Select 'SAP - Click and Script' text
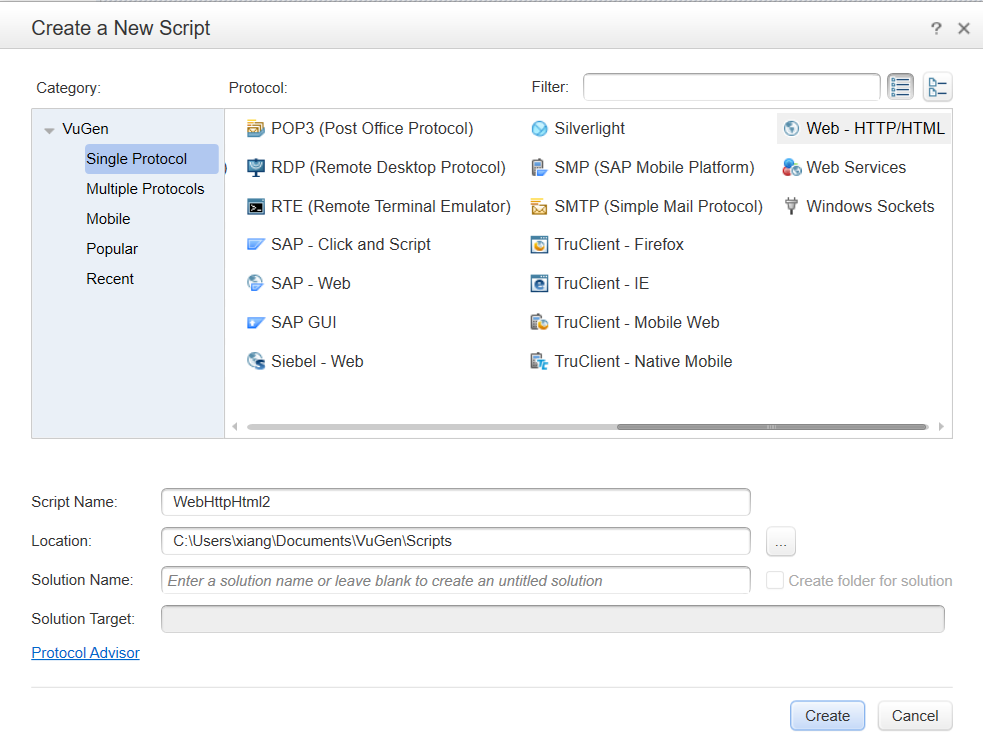The width and height of the screenshot is (983, 741). coord(351,244)
